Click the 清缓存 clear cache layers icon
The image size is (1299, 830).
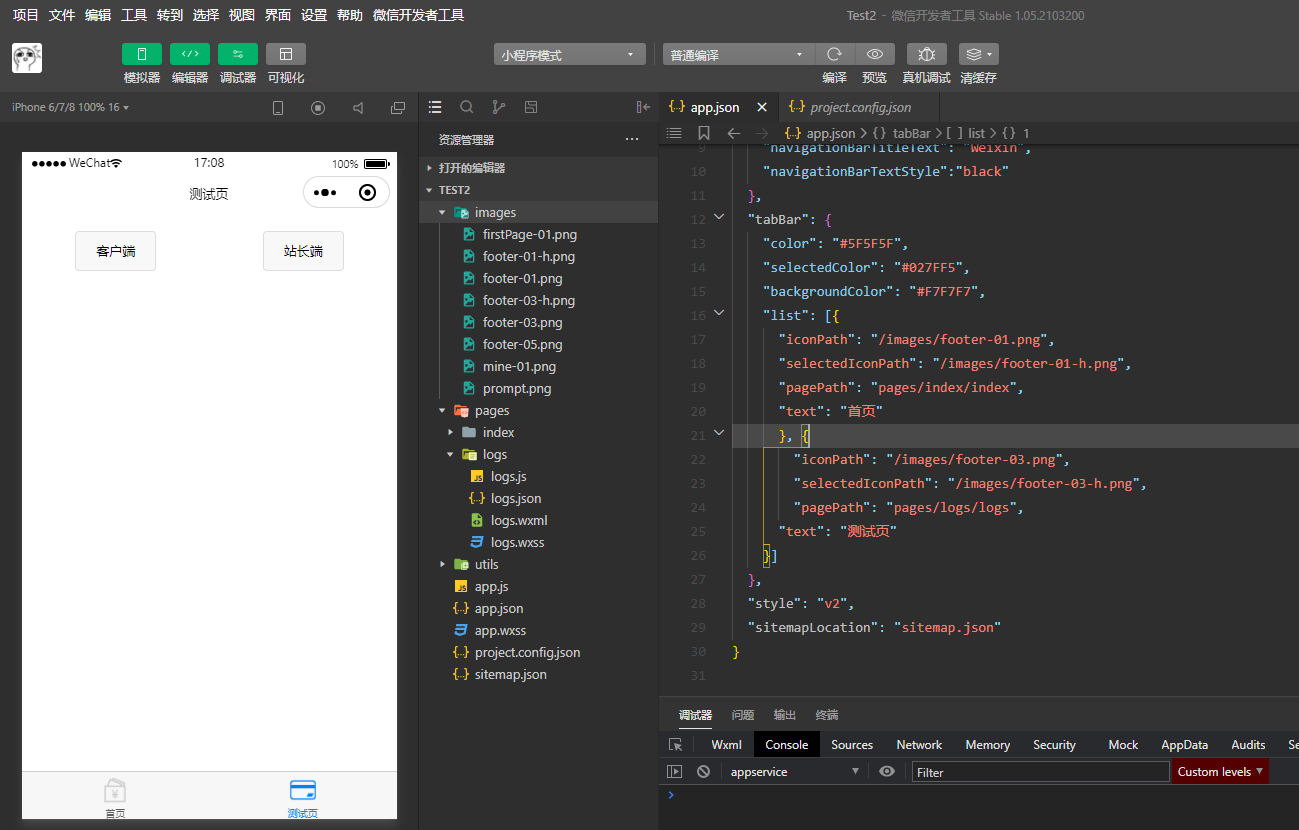point(978,54)
